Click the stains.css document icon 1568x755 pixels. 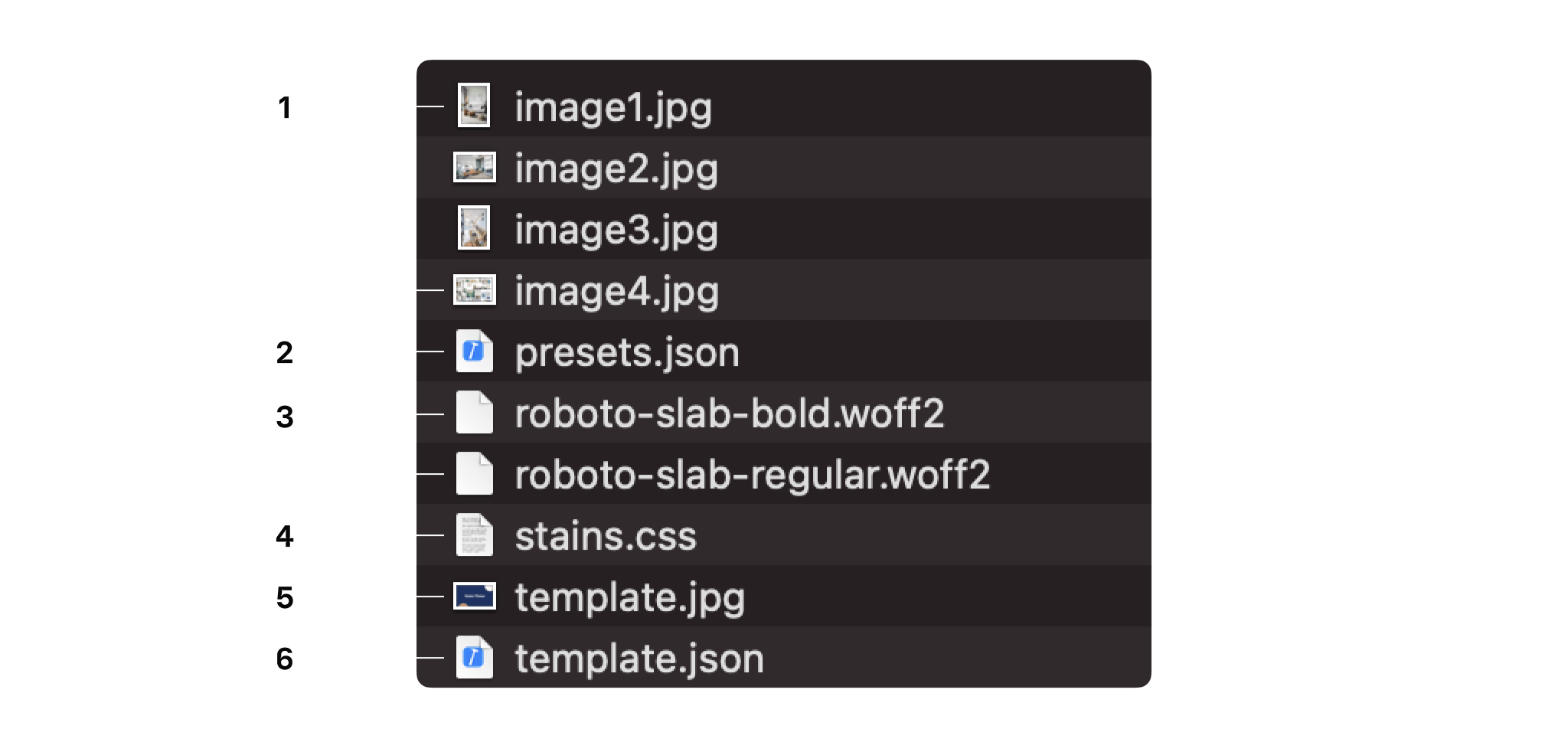tap(474, 535)
